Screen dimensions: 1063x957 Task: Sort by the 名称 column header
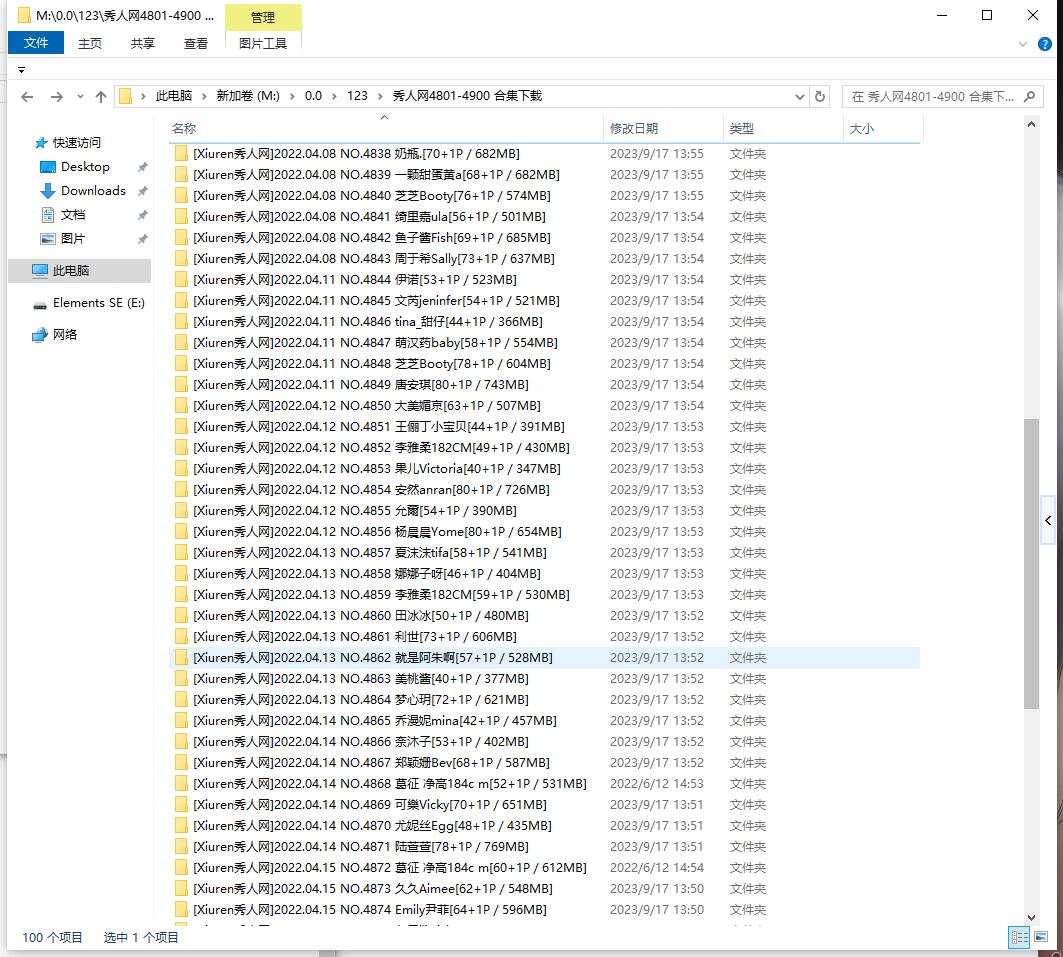pos(385,128)
